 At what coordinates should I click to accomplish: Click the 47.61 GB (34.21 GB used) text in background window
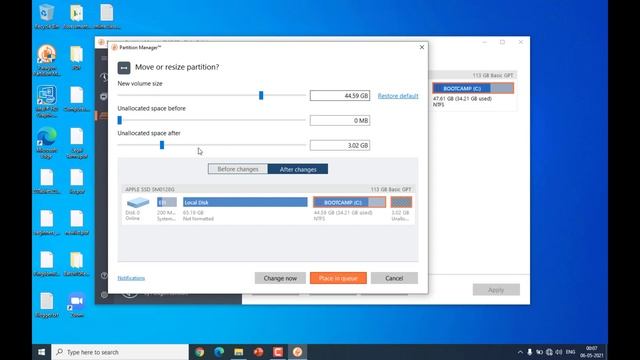(462, 98)
